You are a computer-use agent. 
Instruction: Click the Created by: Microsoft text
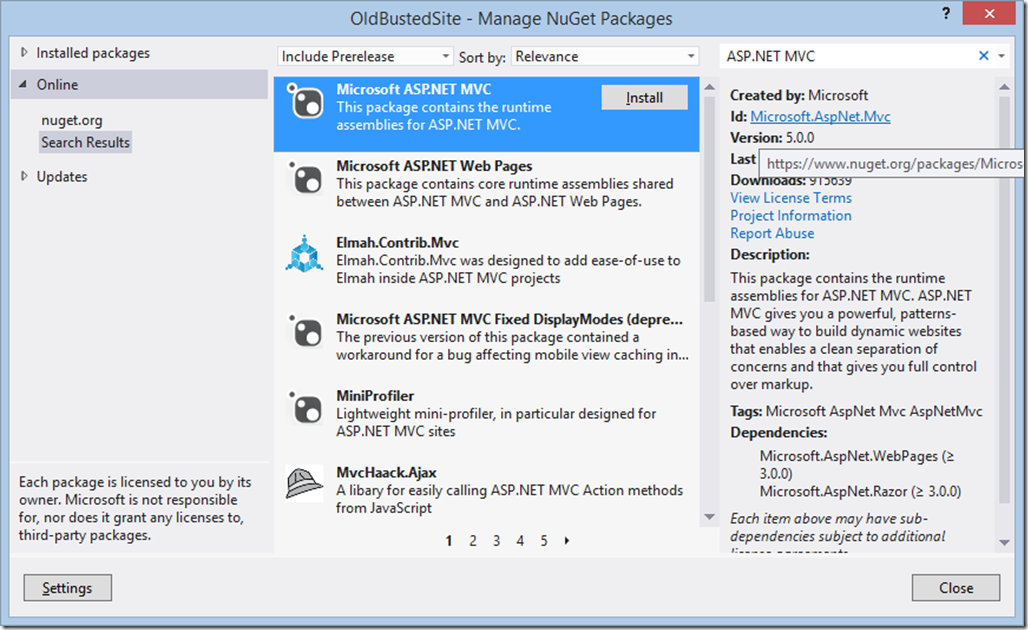tap(799, 96)
